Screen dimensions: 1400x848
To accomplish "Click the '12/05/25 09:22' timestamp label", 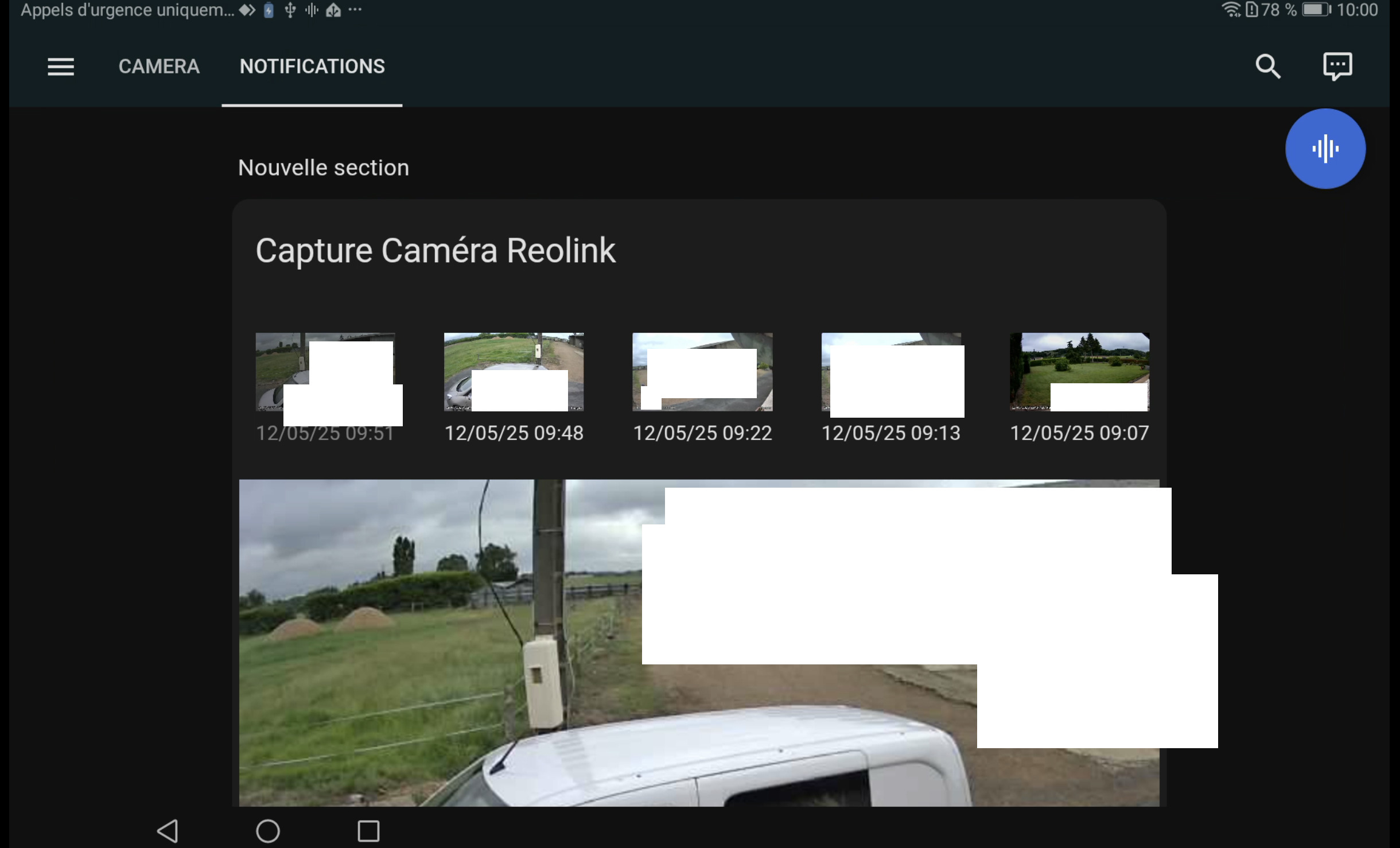I will (702, 433).
